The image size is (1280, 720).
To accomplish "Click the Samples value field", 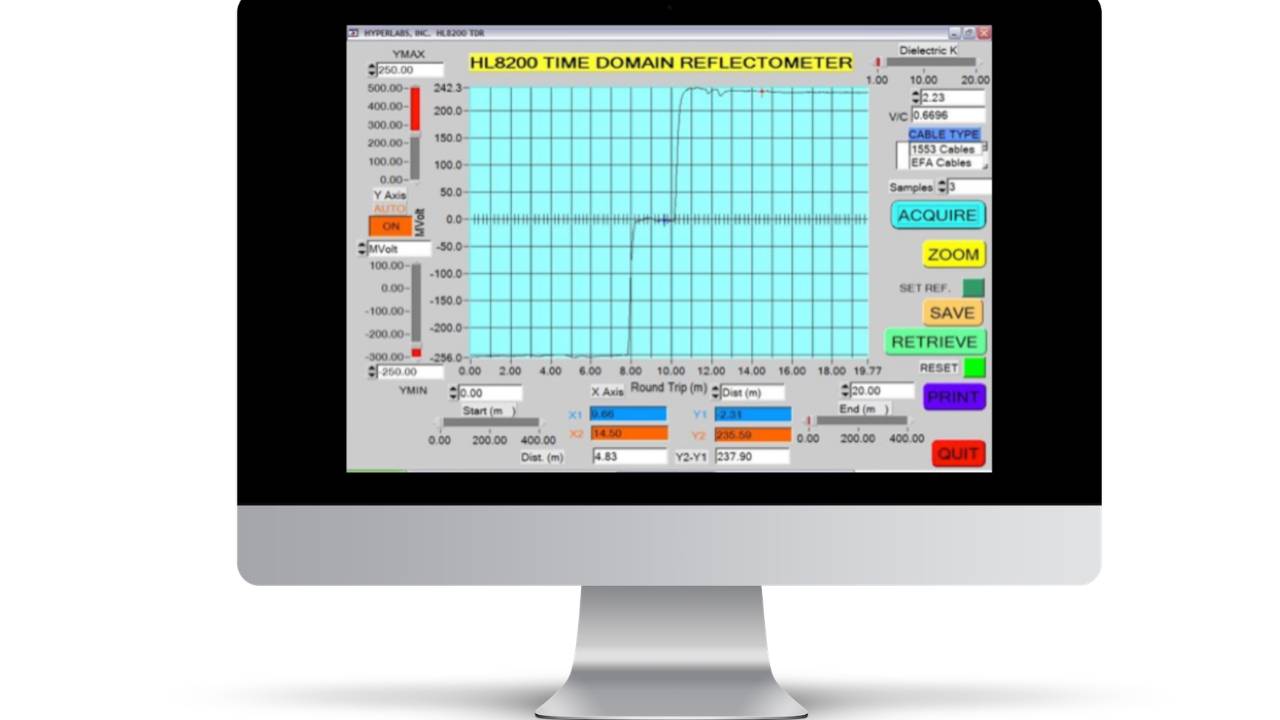I will click(968, 187).
